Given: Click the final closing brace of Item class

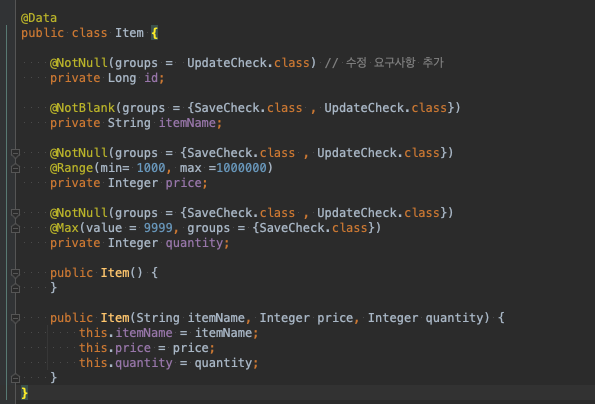Looking at the screenshot, I should tap(24, 393).
